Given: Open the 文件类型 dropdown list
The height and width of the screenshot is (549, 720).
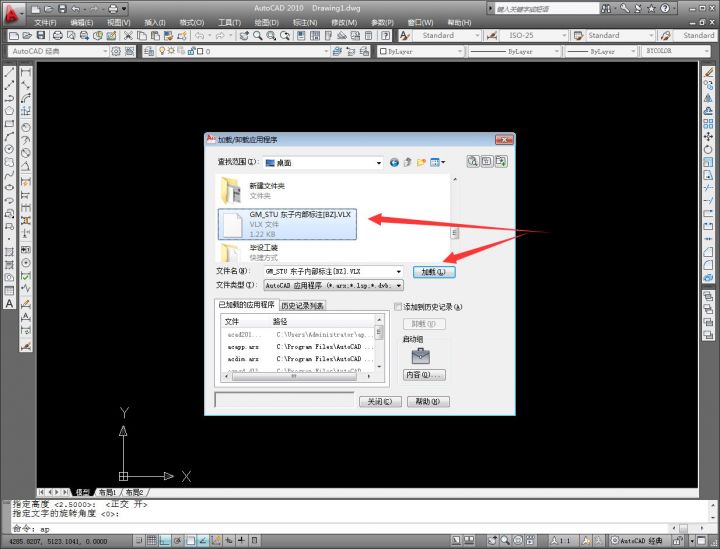Looking at the screenshot, I should tap(399, 285).
